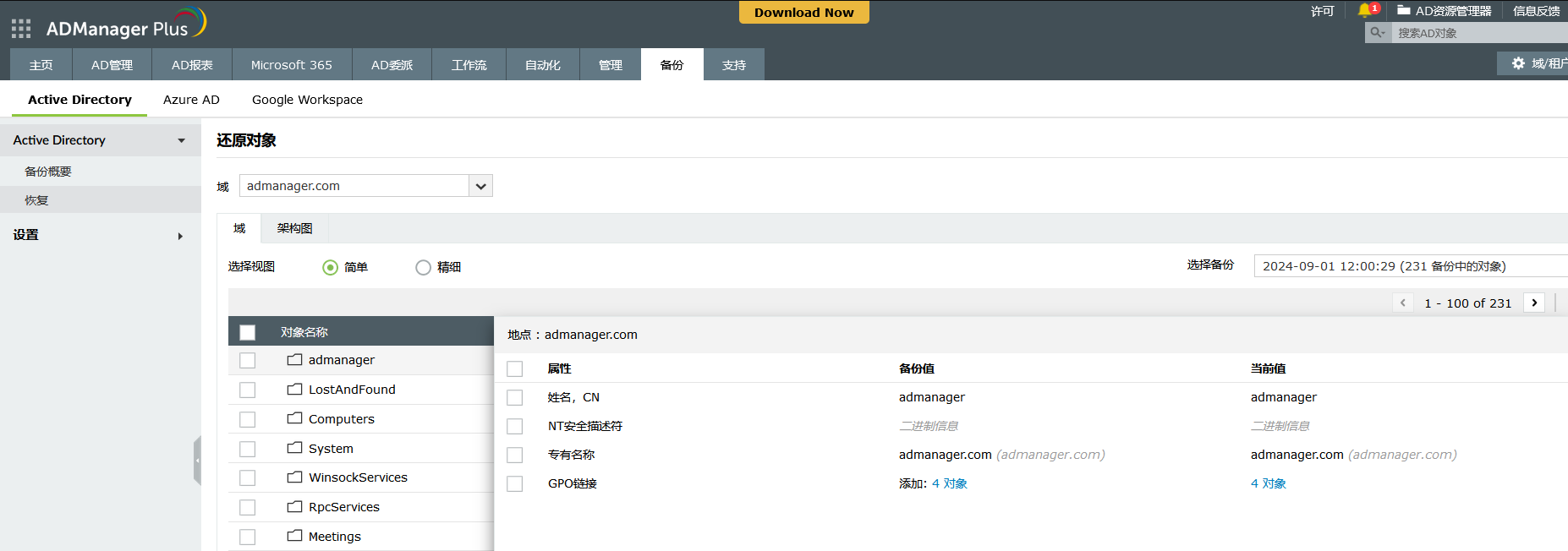This screenshot has height=551, width=1568.
Task: Check the NT安全描述符 attribute checkbox
Action: point(515,426)
